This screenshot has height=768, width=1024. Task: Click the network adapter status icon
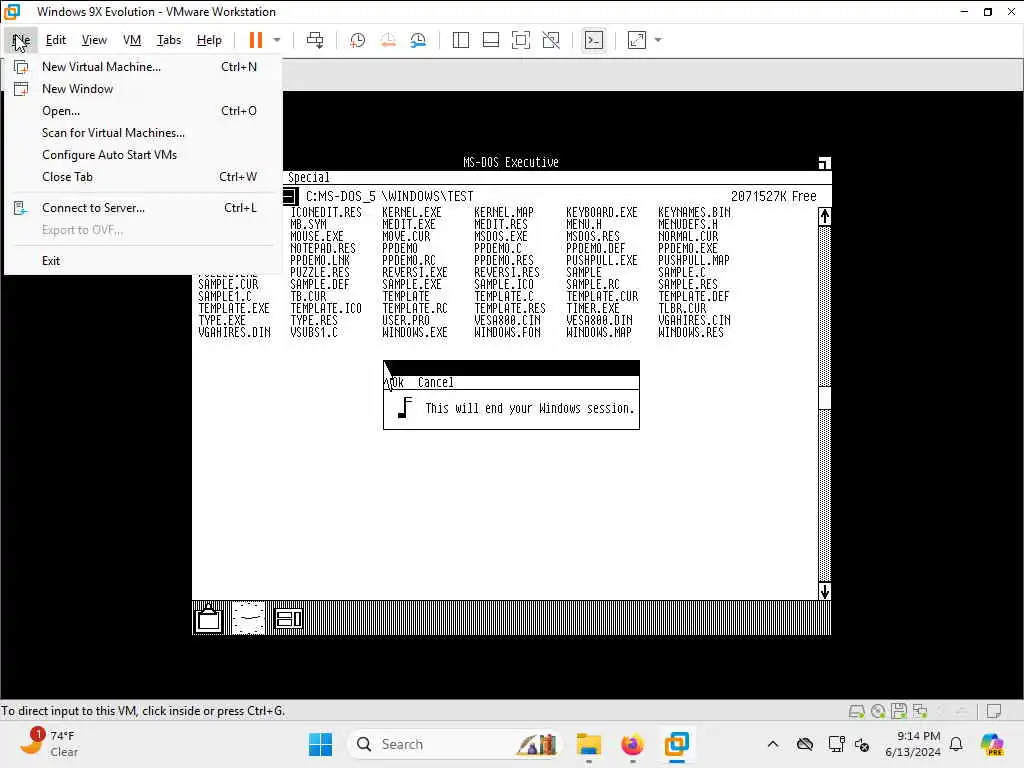click(x=920, y=711)
